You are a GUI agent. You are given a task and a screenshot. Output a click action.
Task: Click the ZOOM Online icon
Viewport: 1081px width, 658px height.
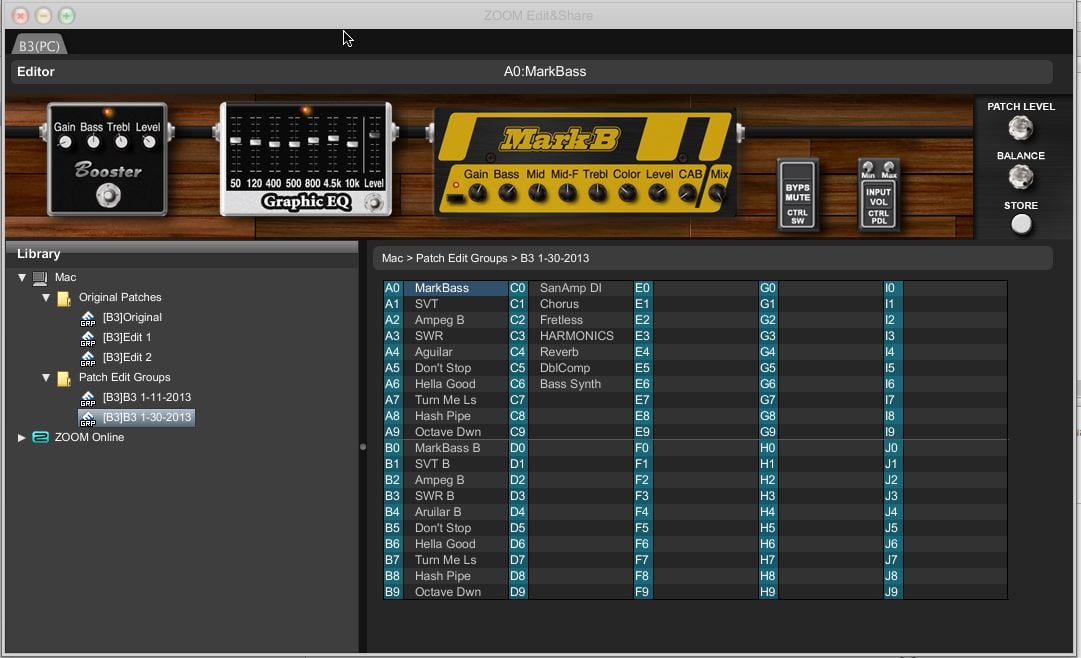[41, 437]
